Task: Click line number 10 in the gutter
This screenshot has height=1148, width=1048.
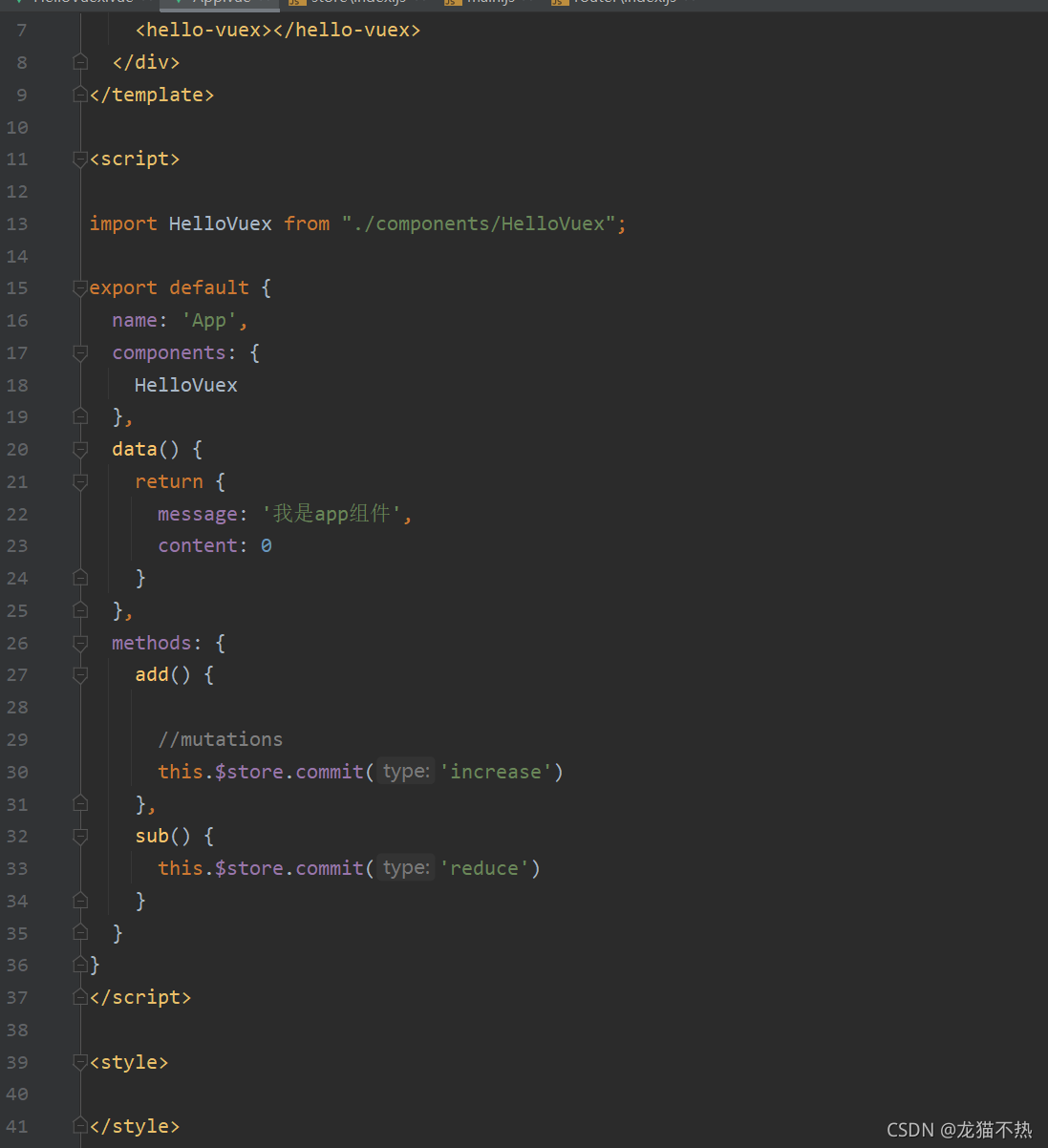Action: point(17,128)
